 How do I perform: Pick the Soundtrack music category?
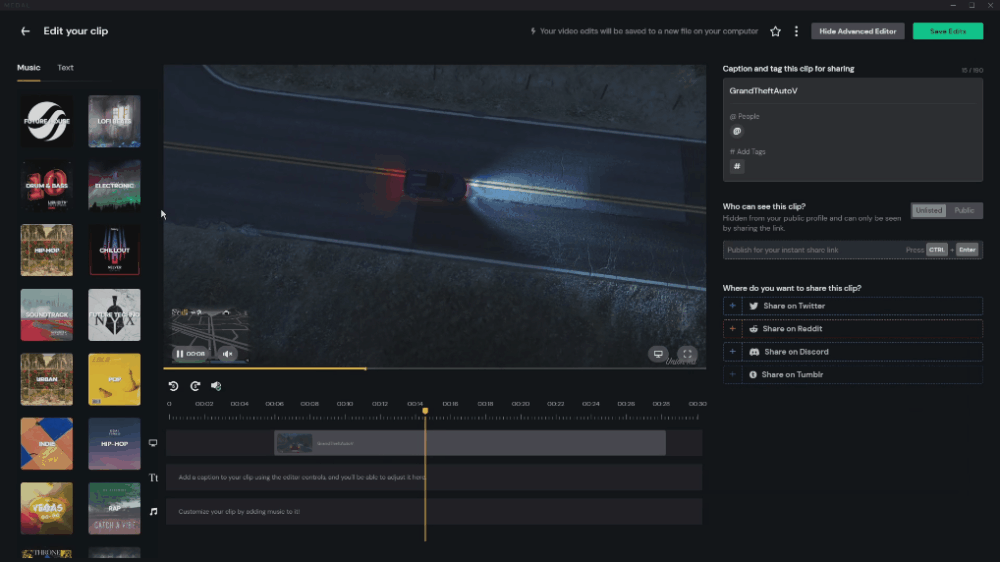pyautogui.click(x=47, y=314)
